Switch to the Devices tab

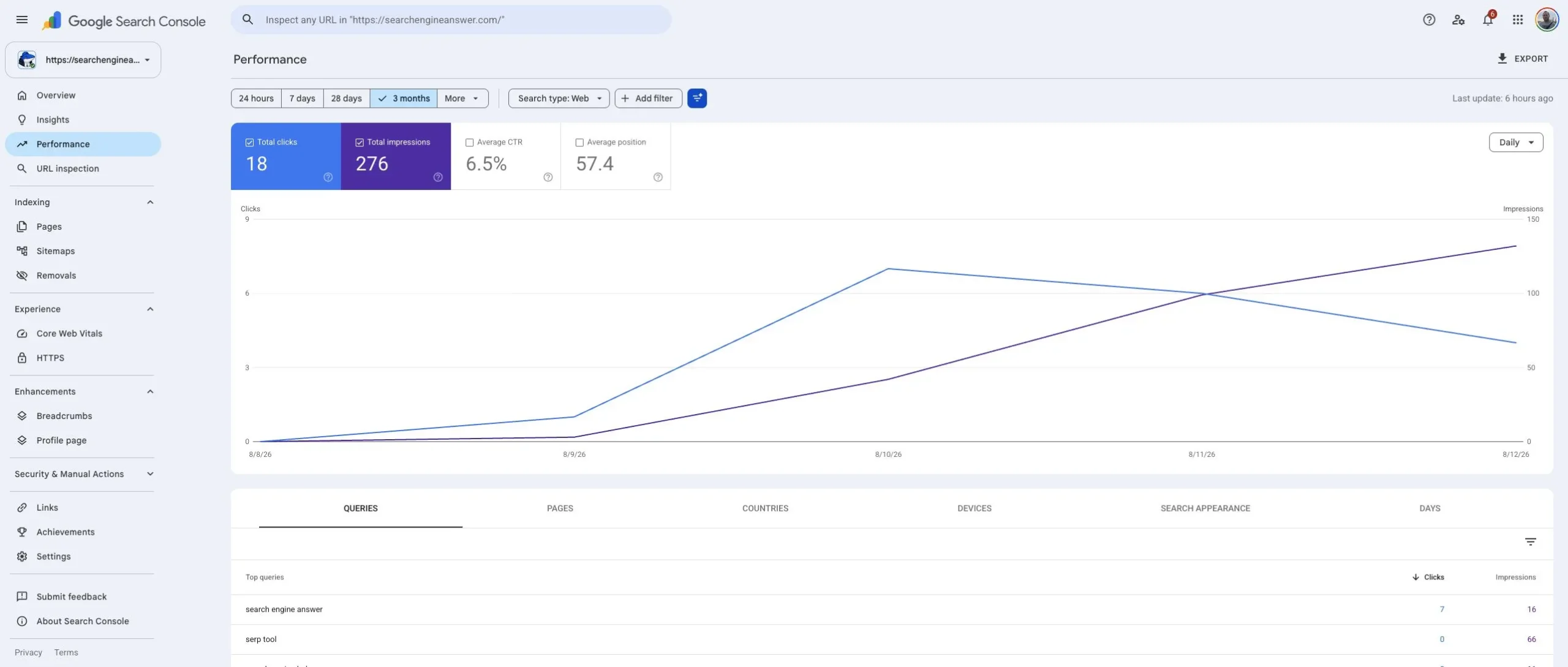(974, 508)
